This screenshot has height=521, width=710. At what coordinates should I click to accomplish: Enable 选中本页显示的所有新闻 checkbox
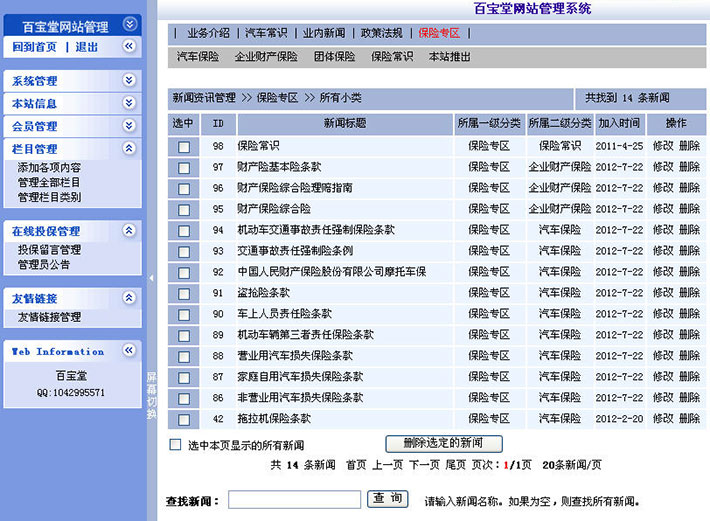point(176,445)
